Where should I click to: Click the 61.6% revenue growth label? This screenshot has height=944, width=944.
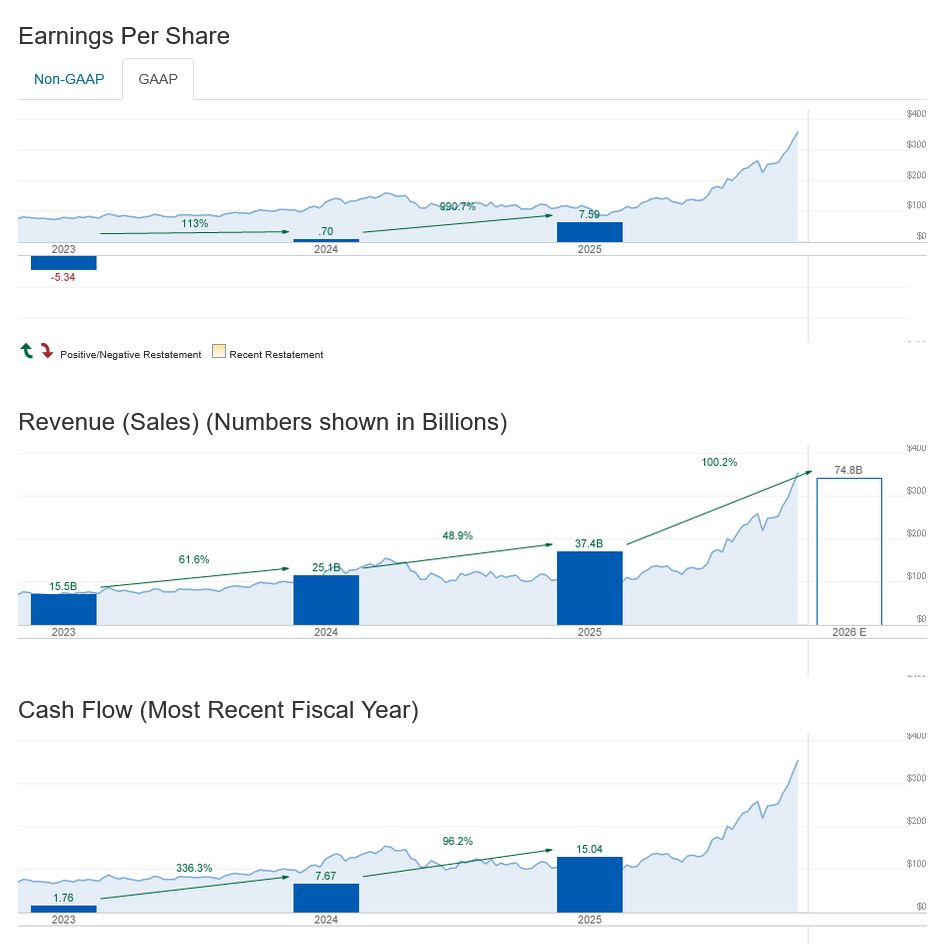point(194,559)
